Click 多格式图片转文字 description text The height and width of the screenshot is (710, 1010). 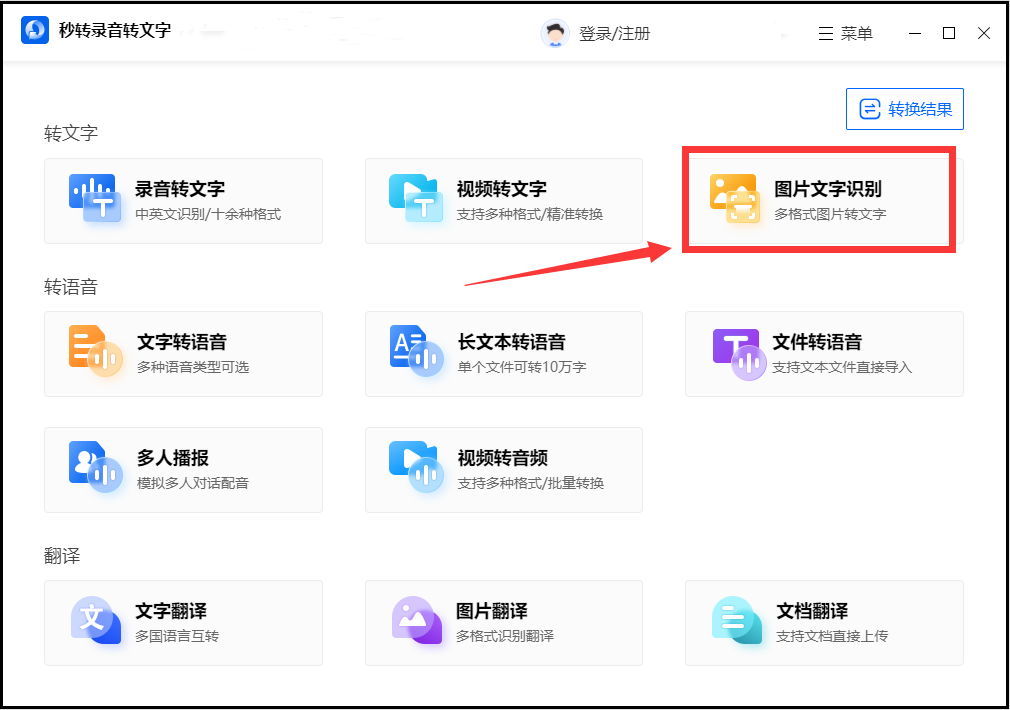click(x=830, y=214)
